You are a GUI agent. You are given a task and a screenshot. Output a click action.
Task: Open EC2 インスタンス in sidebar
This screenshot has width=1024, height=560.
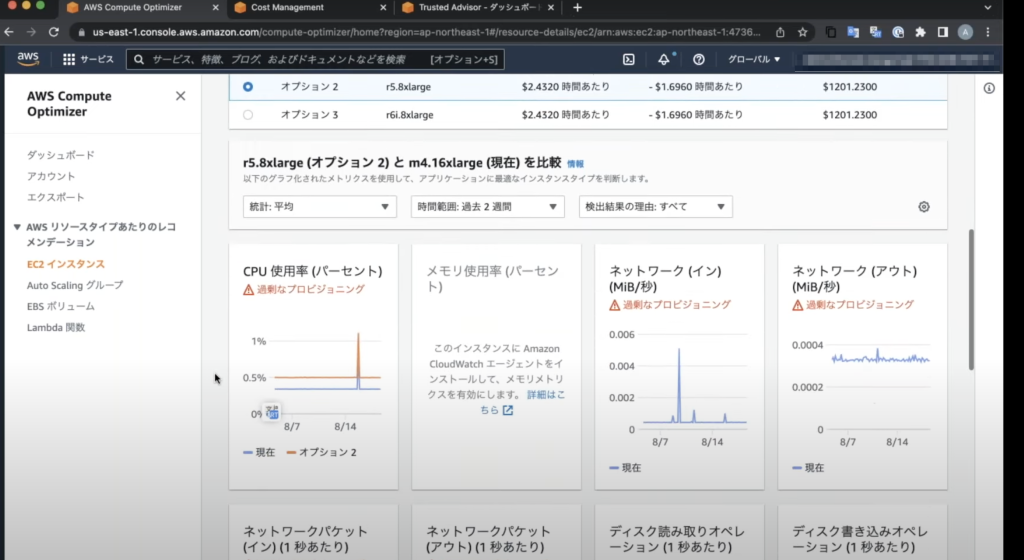(66, 264)
